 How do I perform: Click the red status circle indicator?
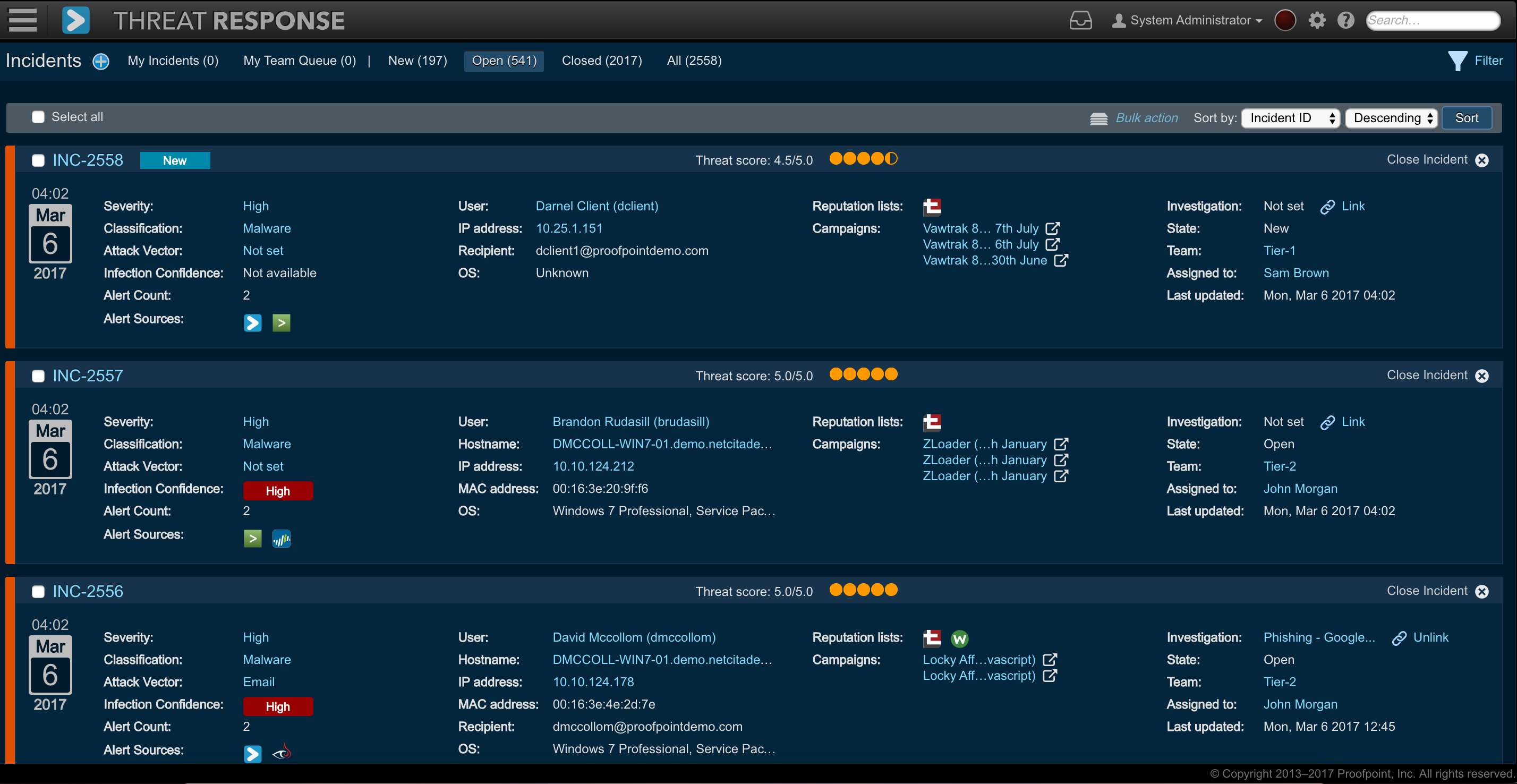coord(1285,20)
